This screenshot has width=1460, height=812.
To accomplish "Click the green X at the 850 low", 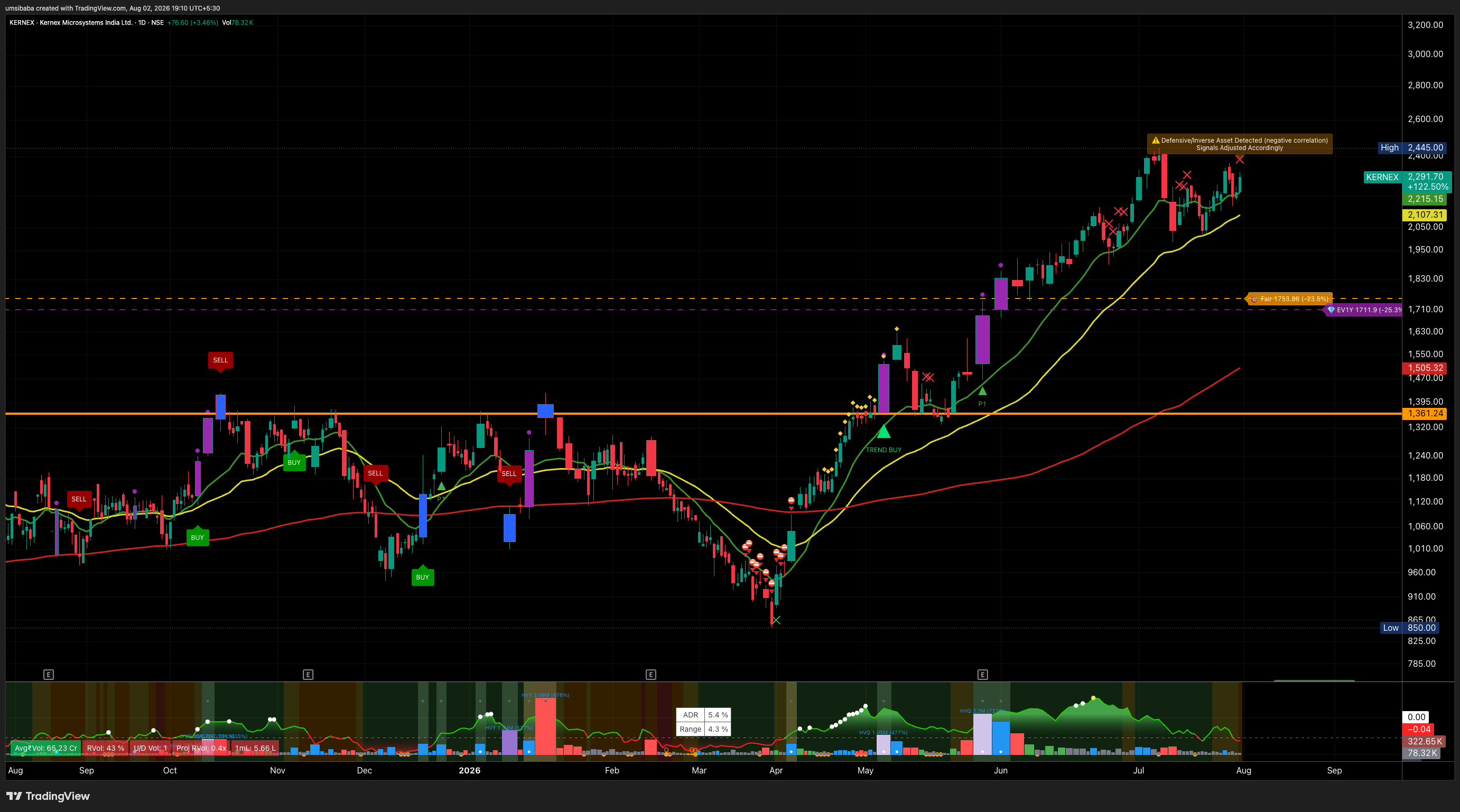I will [x=776, y=620].
